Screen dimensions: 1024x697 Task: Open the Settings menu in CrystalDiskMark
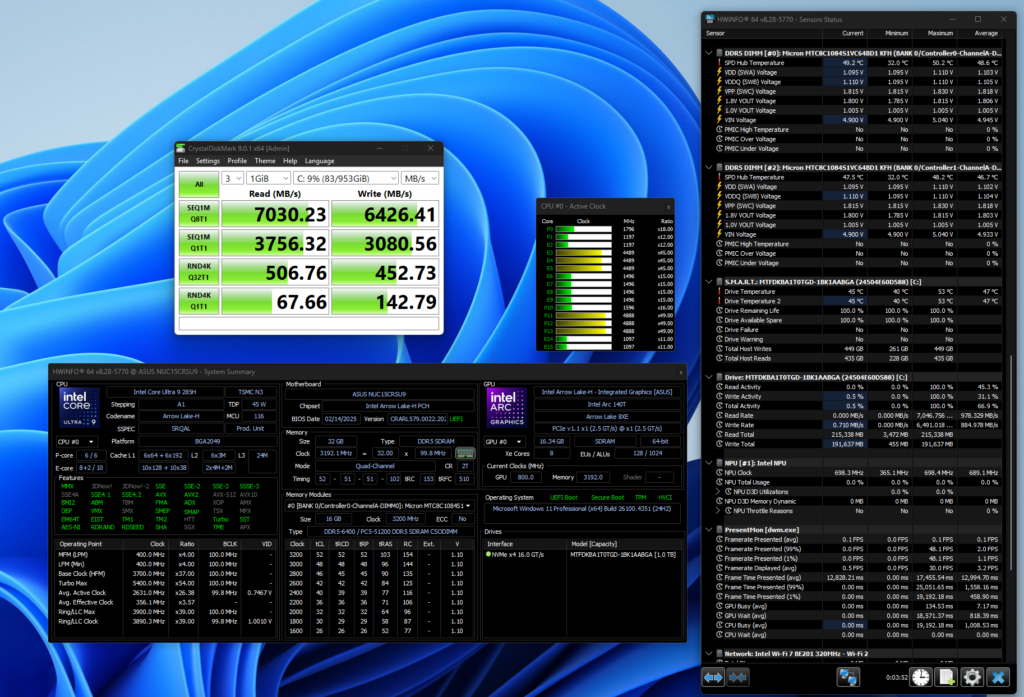point(208,161)
